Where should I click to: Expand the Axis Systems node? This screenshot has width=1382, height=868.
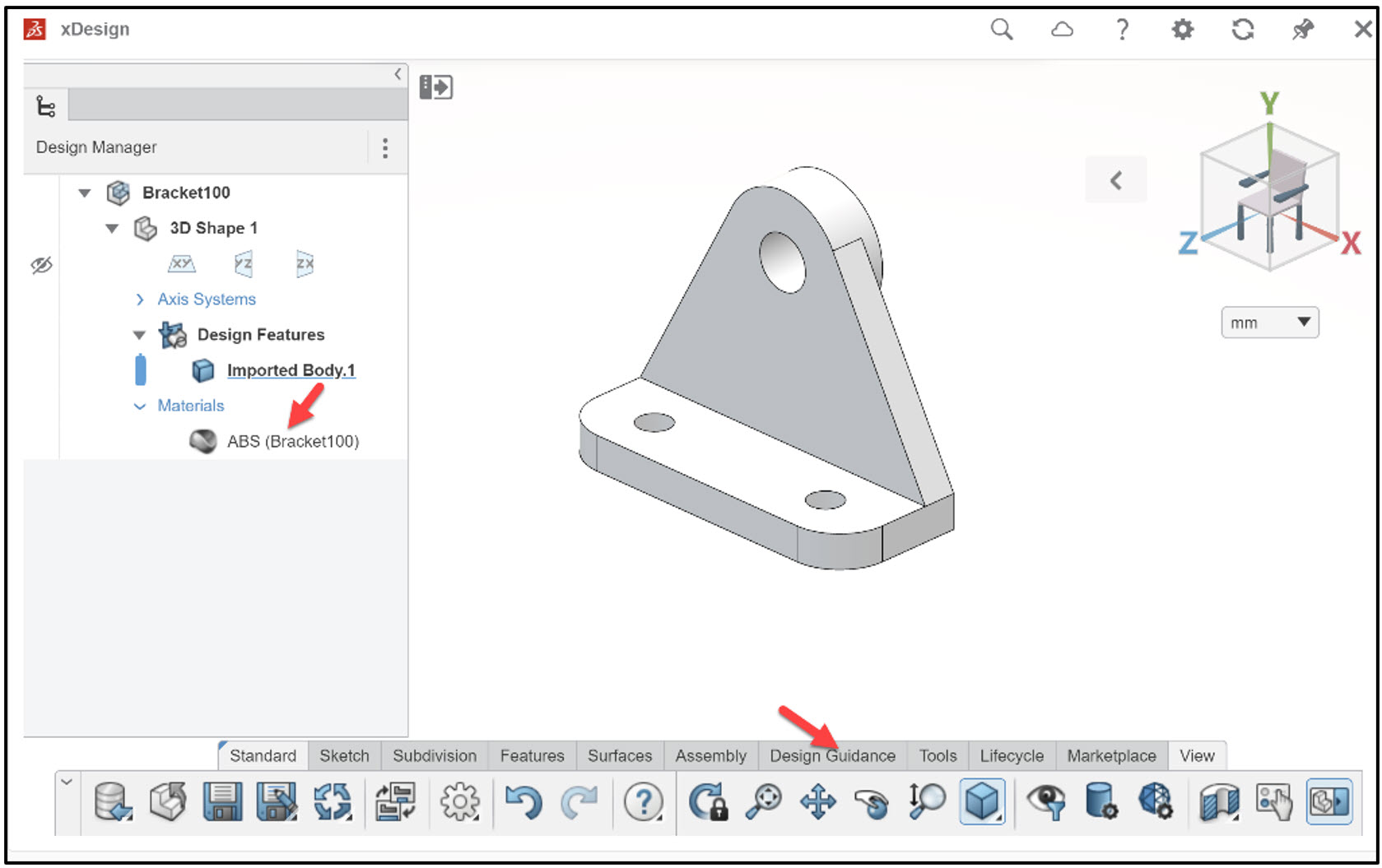point(140,299)
